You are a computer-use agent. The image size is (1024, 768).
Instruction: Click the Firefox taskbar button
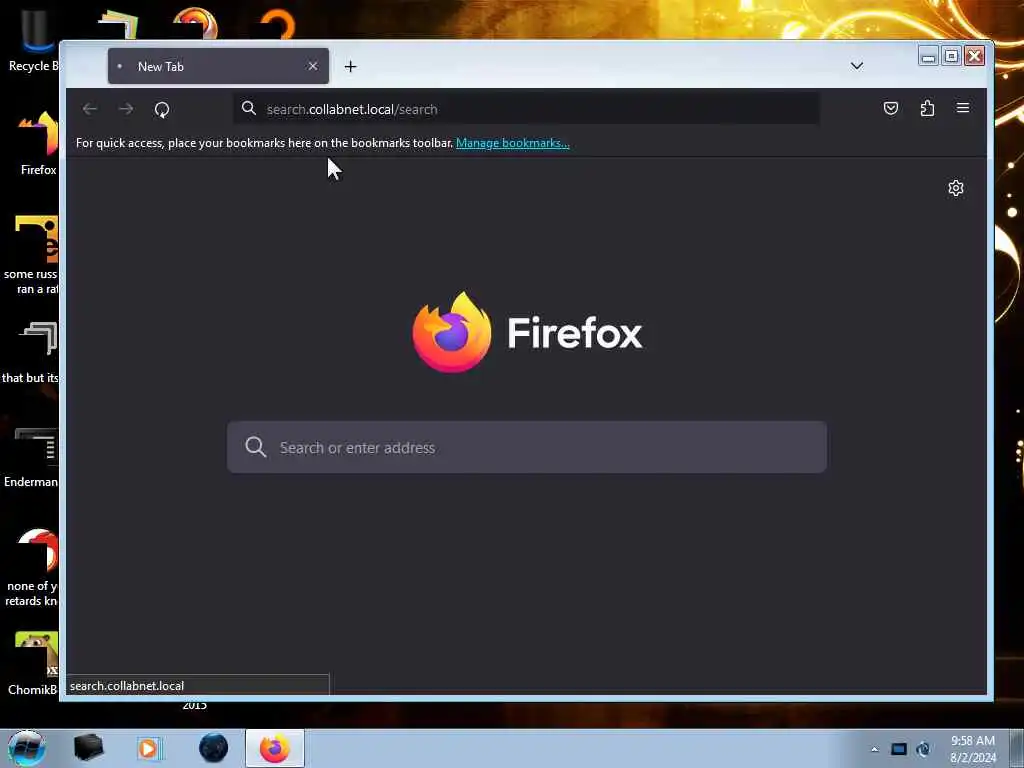click(275, 748)
